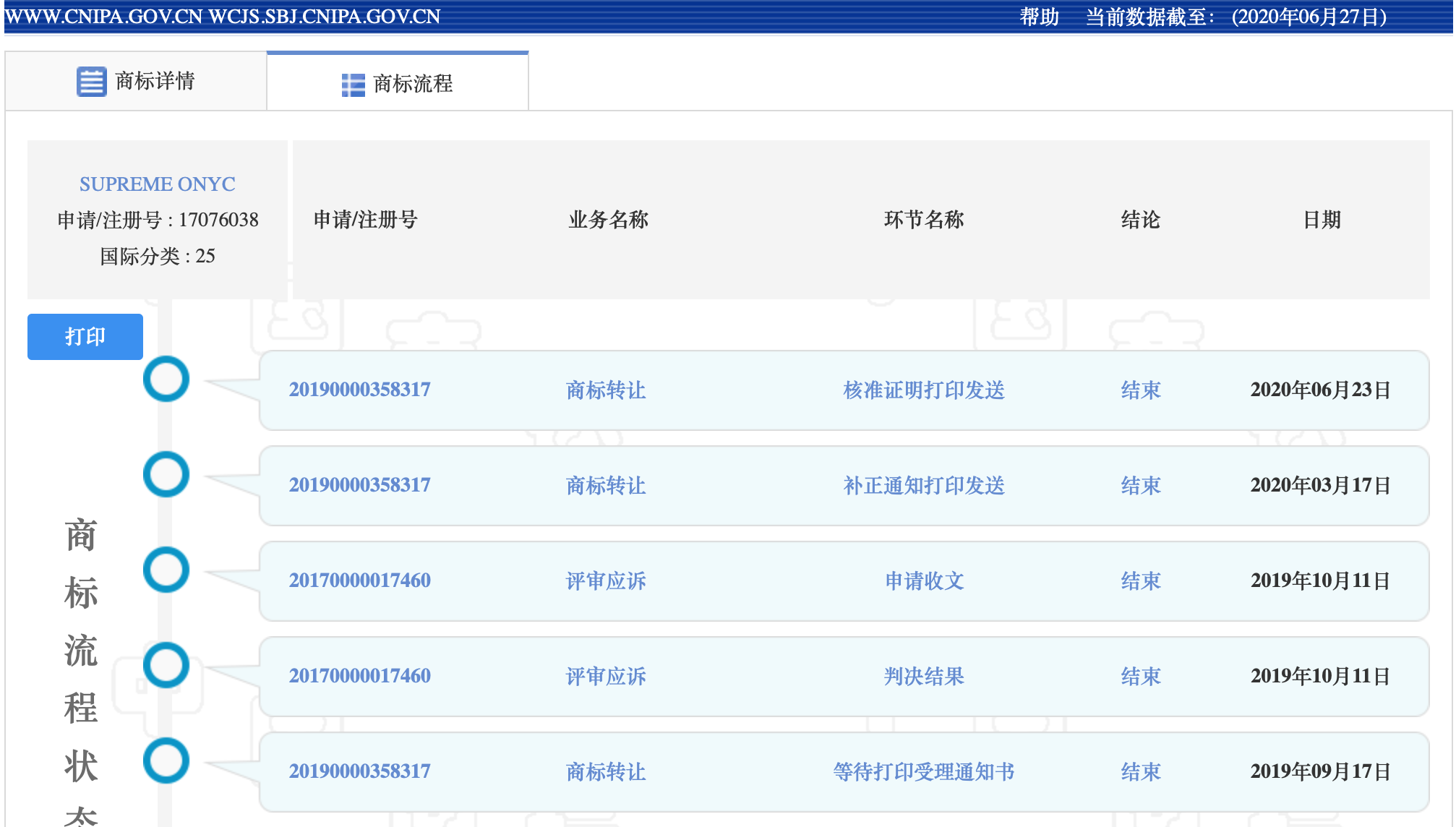Click 申请收文 step link
The height and width of the screenshot is (827, 1456).
923,581
